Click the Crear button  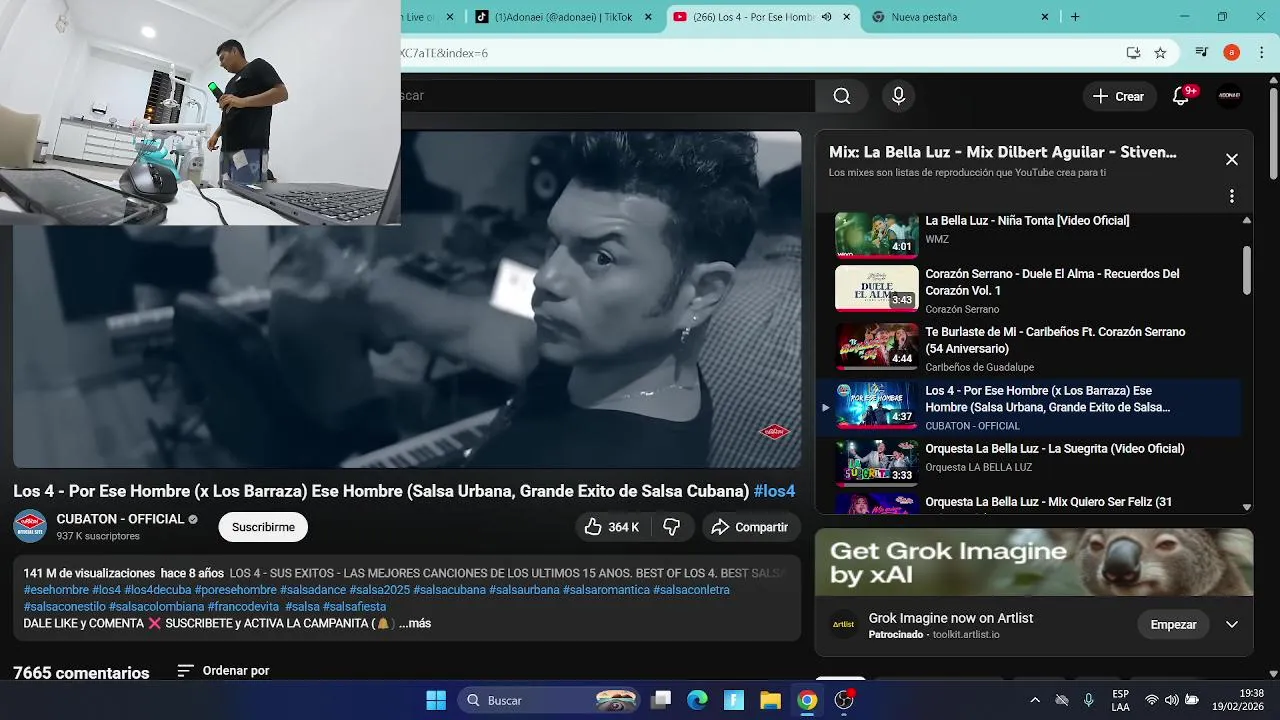click(x=1118, y=96)
